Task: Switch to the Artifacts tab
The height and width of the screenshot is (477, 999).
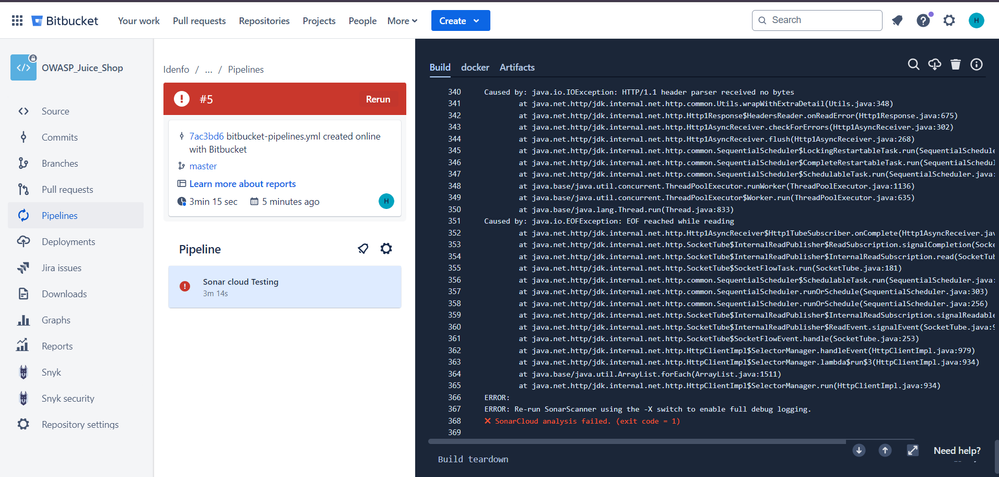Action: pos(517,68)
